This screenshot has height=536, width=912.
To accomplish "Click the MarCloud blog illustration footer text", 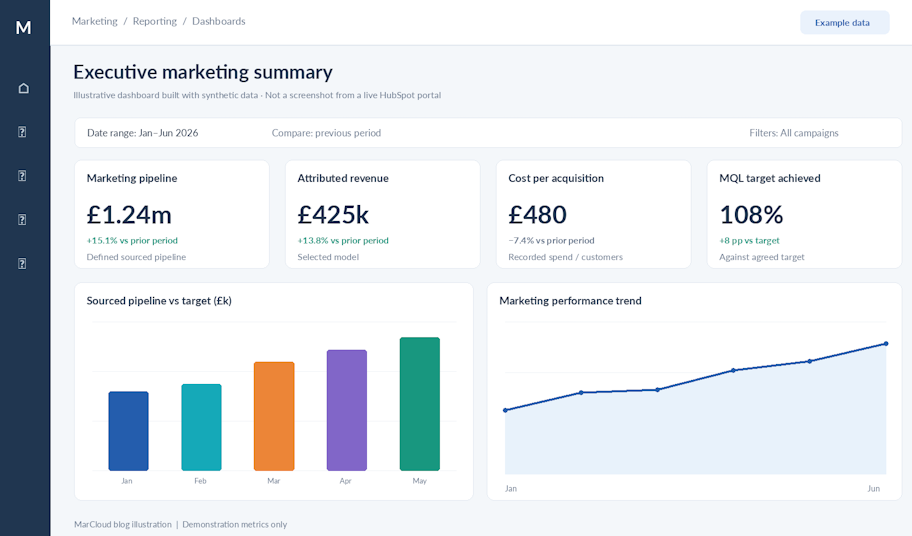I will (123, 524).
